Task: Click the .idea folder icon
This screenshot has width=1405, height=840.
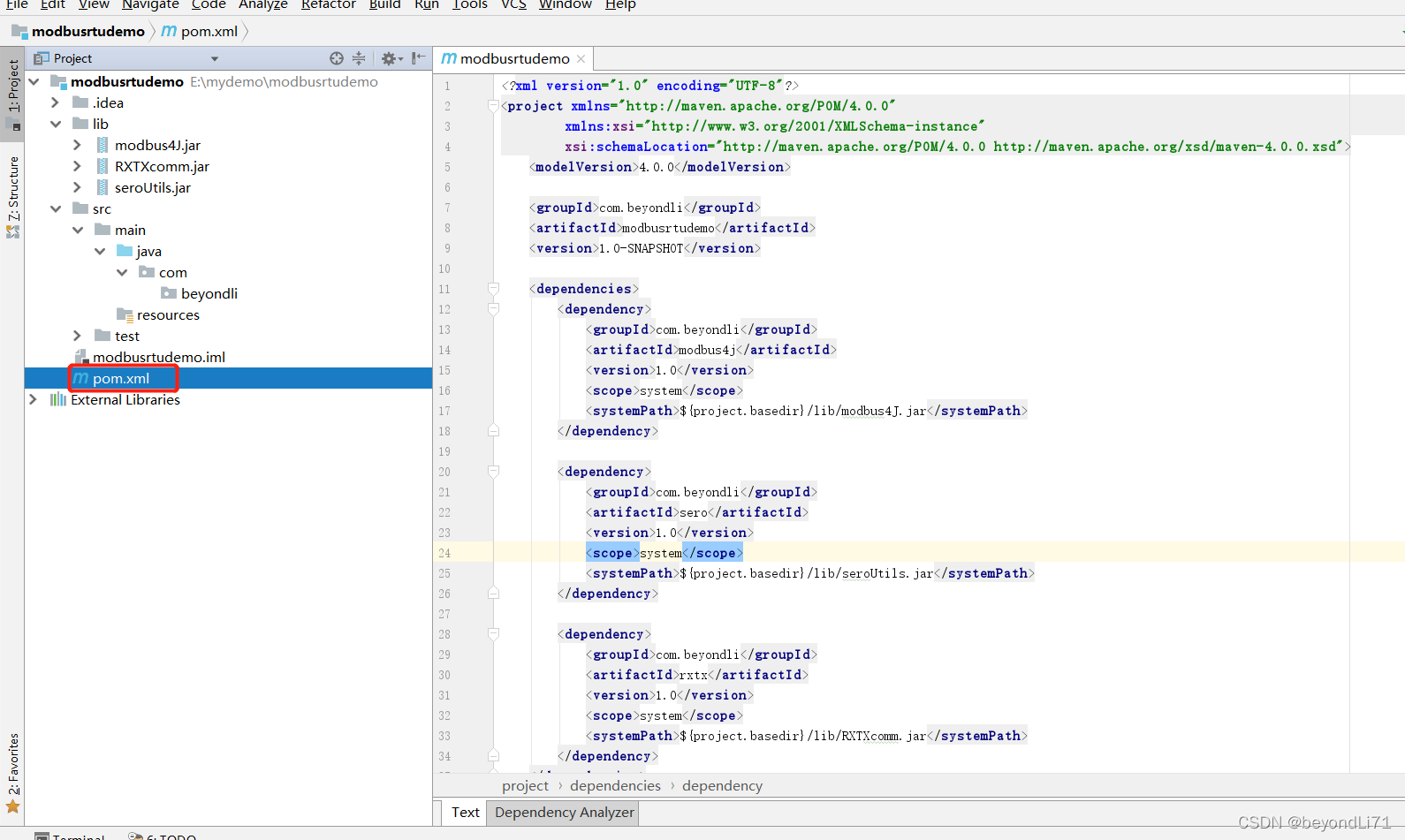Action: coord(80,102)
